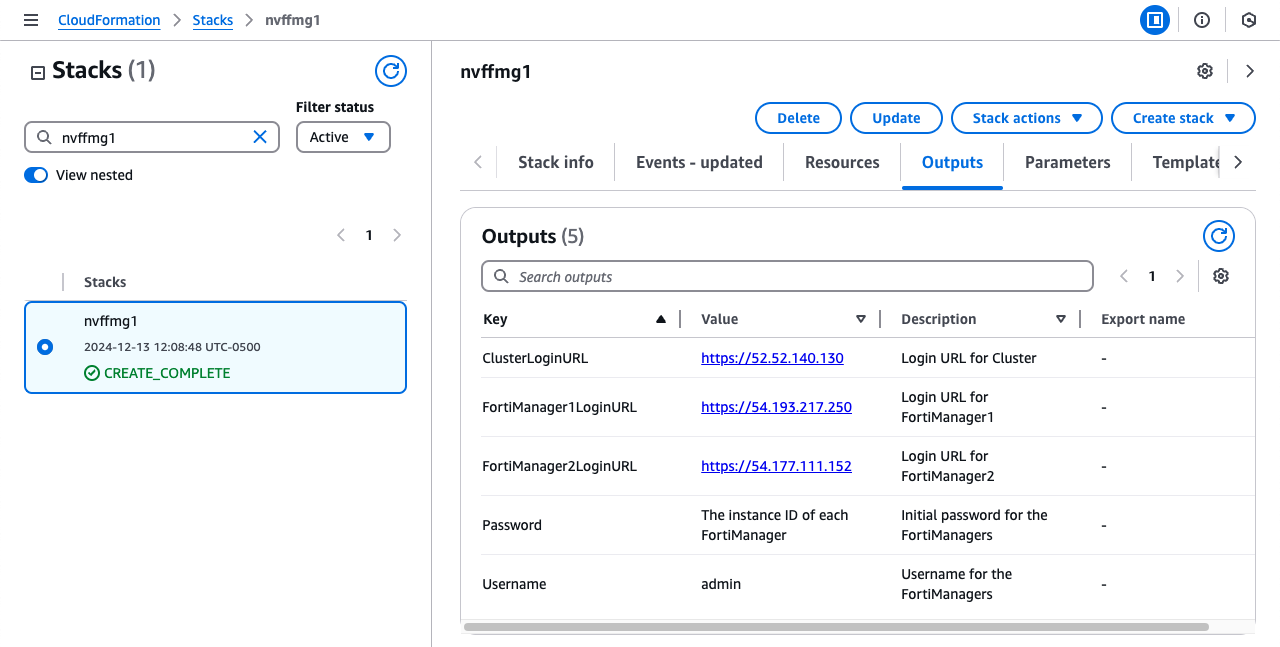Expand the Stack actions dropdown
This screenshot has height=647, width=1280.
(1026, 118)
